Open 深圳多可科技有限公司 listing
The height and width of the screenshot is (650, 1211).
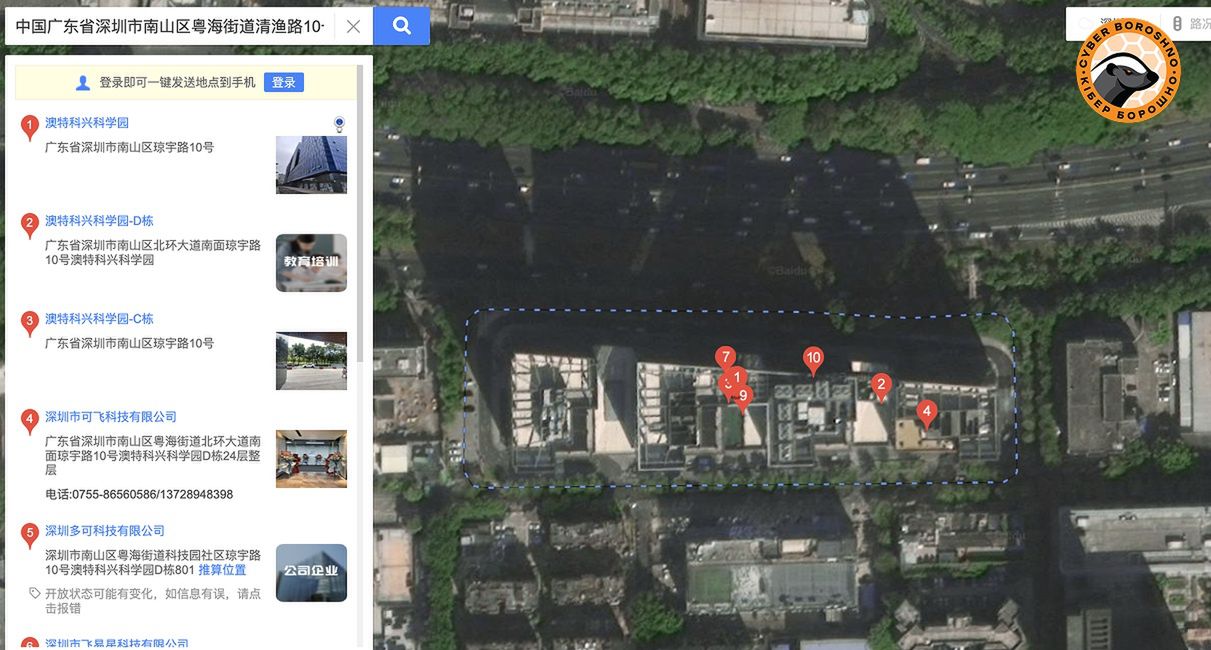click(x=104, y=531)
